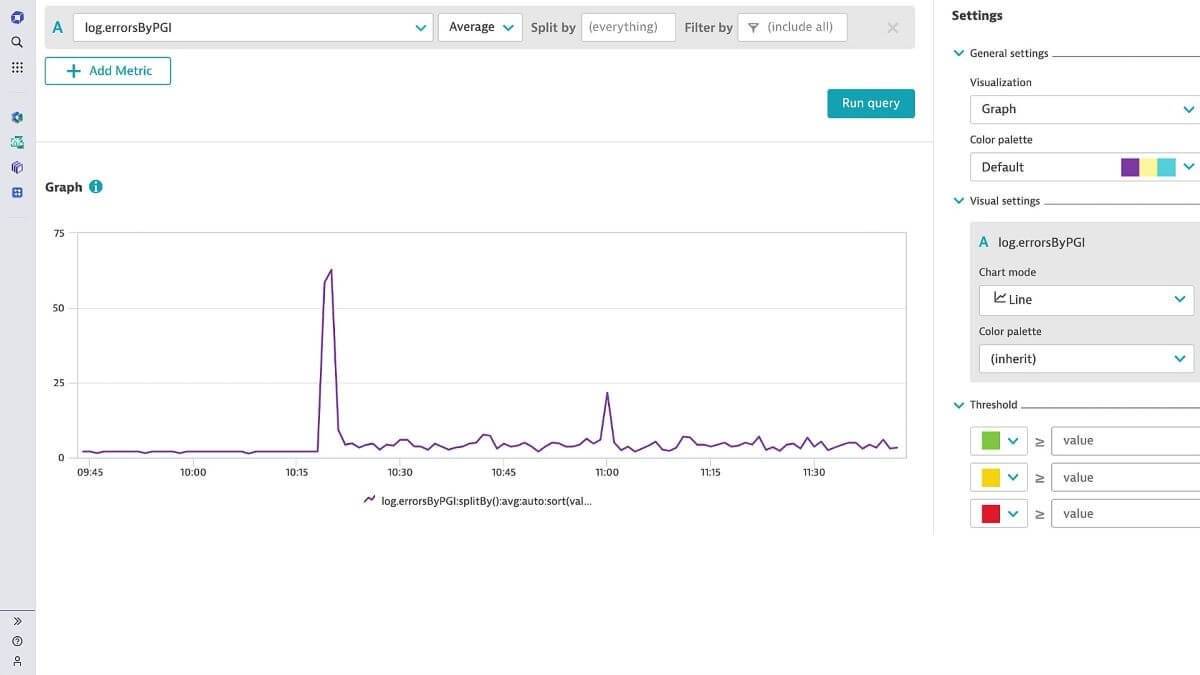Open the Dynatrace home logo icon
Viewport: 1200px width, 675px height.
(16, 16)
